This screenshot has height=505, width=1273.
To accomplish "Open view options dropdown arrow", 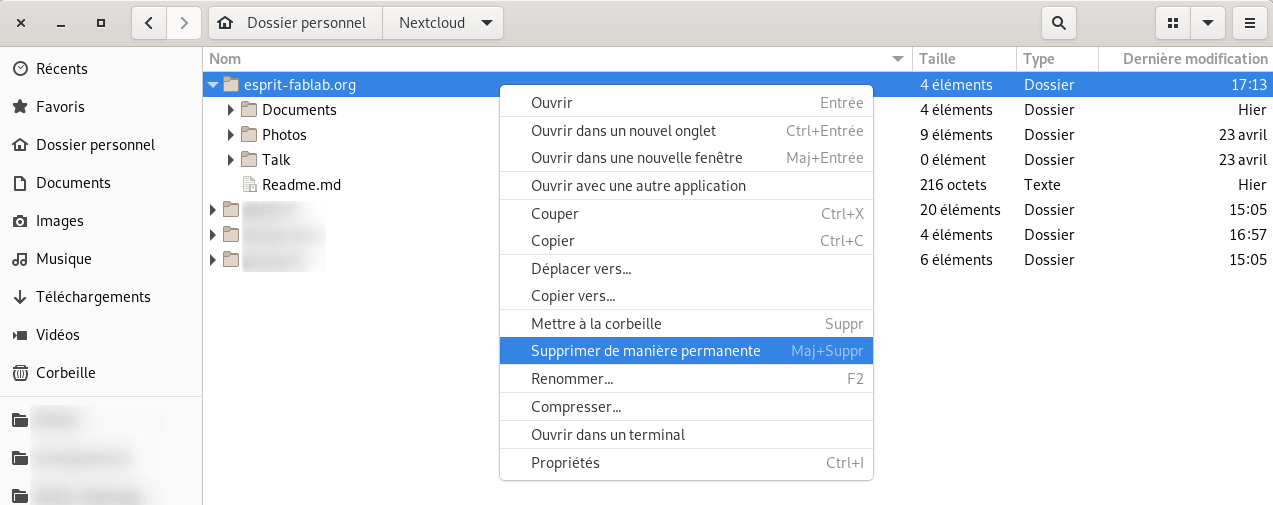I will tap(1208, 23).
